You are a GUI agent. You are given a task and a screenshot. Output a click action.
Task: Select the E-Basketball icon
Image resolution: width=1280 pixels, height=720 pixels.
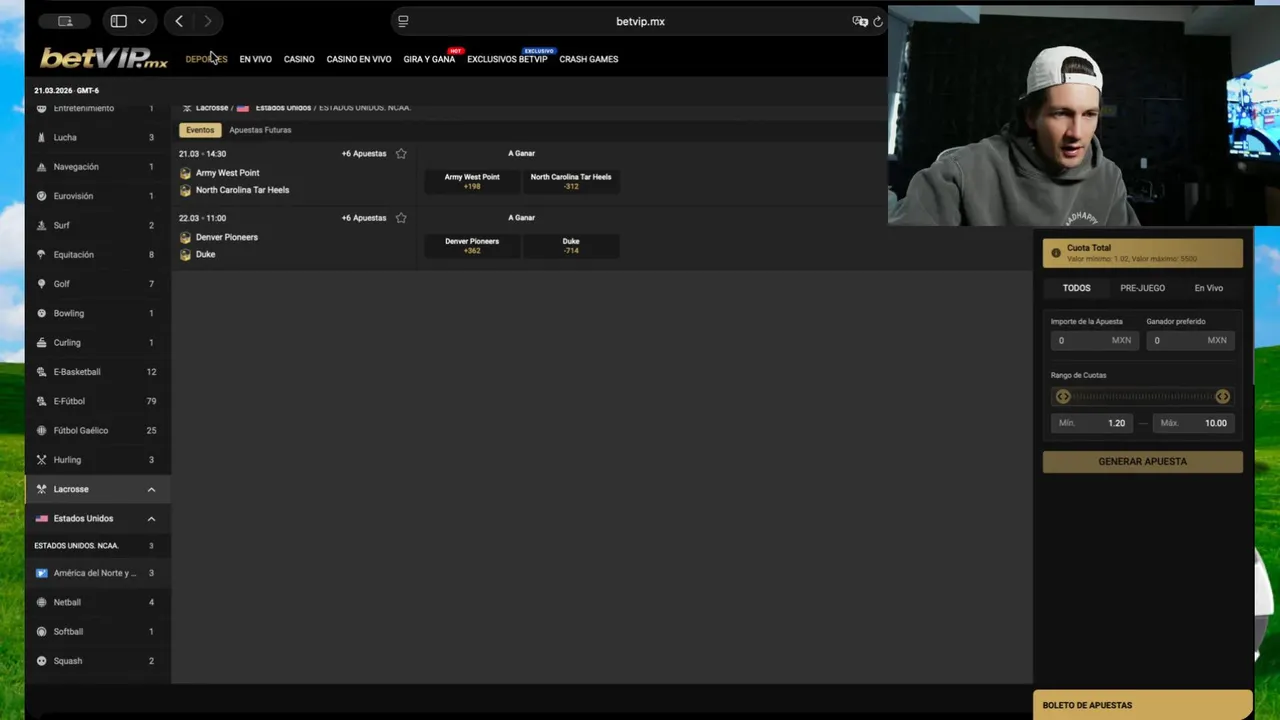click(x=41, y=372)
